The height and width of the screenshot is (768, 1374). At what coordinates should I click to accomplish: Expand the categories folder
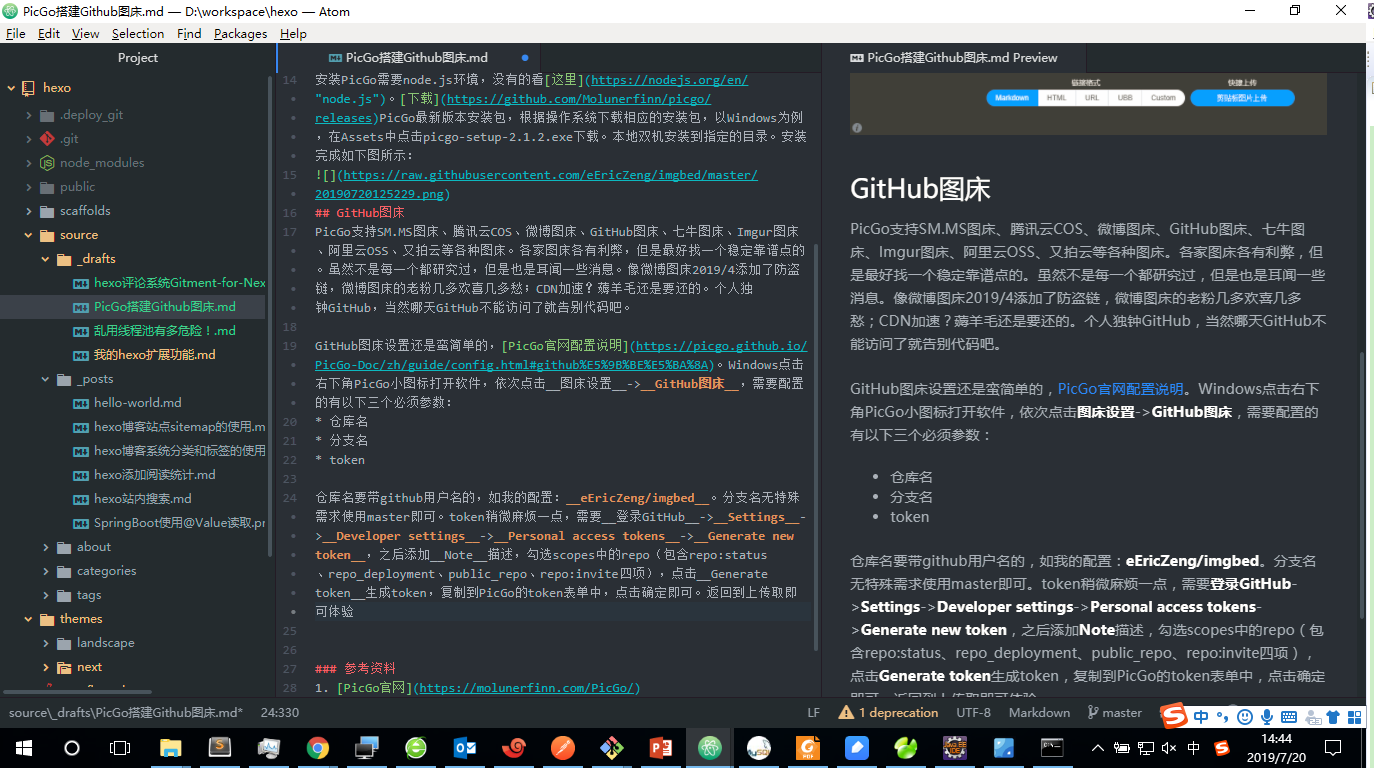[46, 571]
